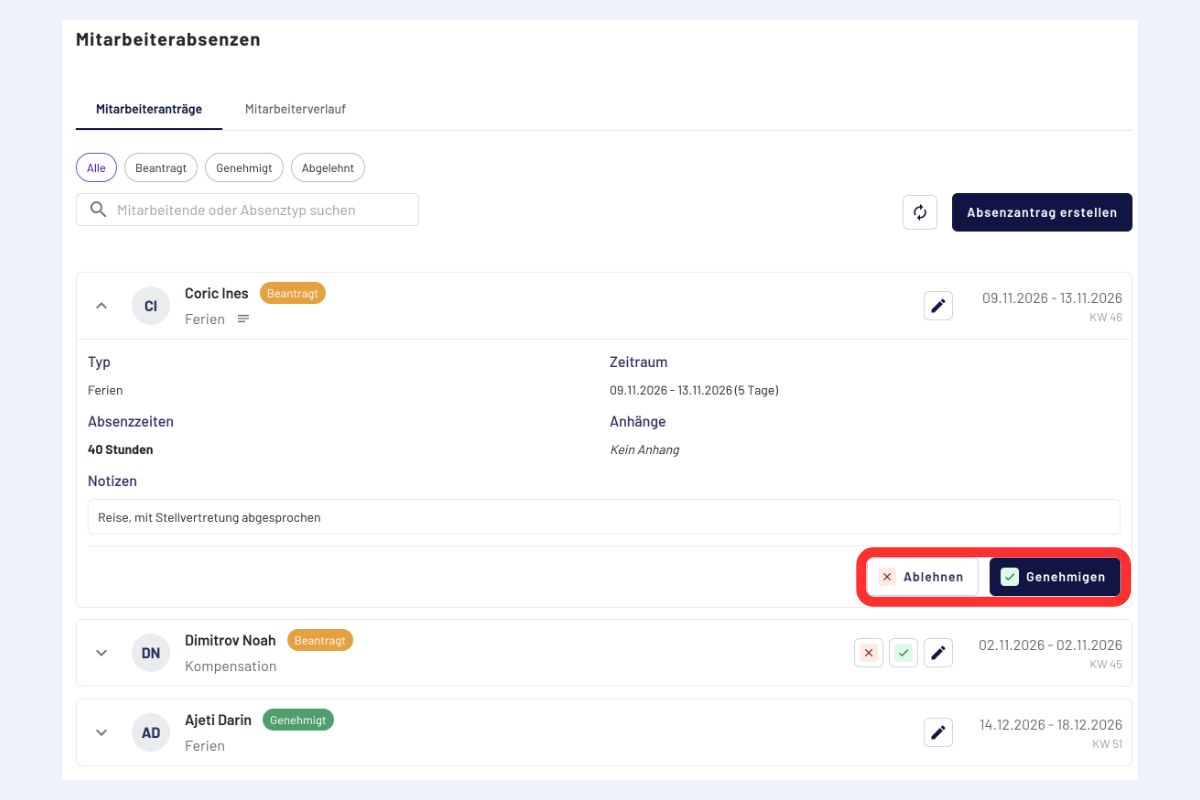Select the Alle filter chip

click(x=96, y=168)
